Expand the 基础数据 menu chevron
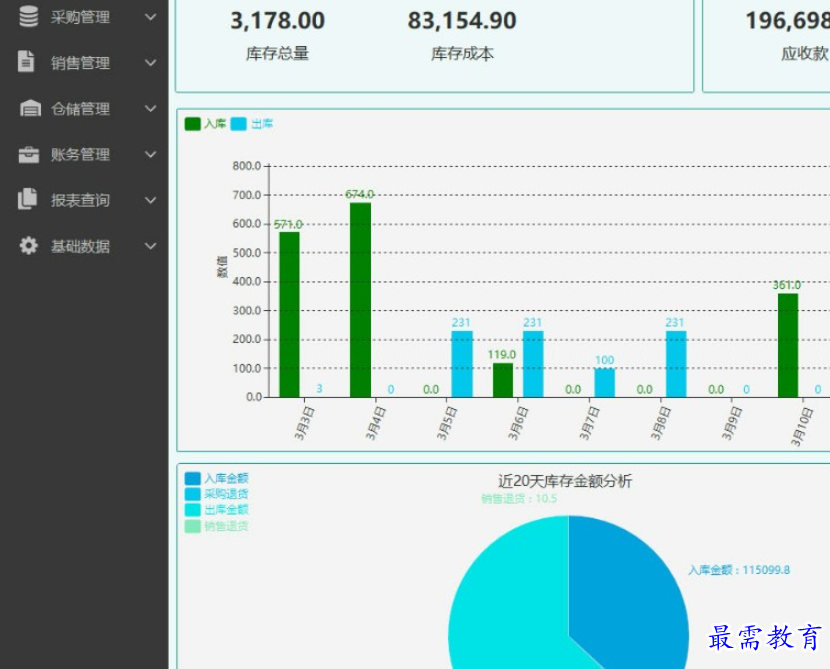The image size is (830, 669). coord(150,246)
